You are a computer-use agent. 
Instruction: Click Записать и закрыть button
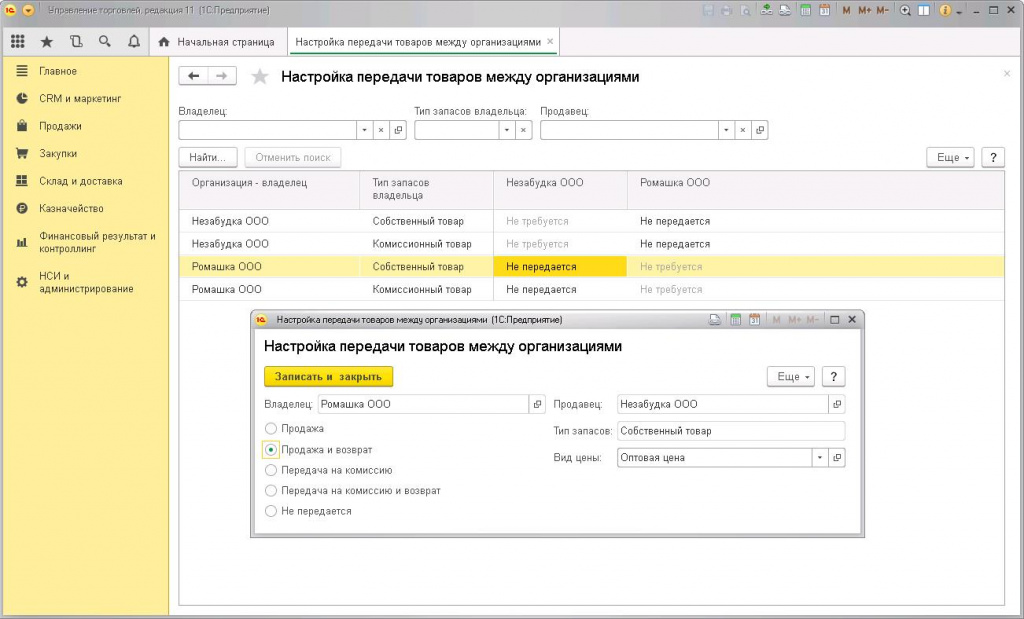click(328, 377)
